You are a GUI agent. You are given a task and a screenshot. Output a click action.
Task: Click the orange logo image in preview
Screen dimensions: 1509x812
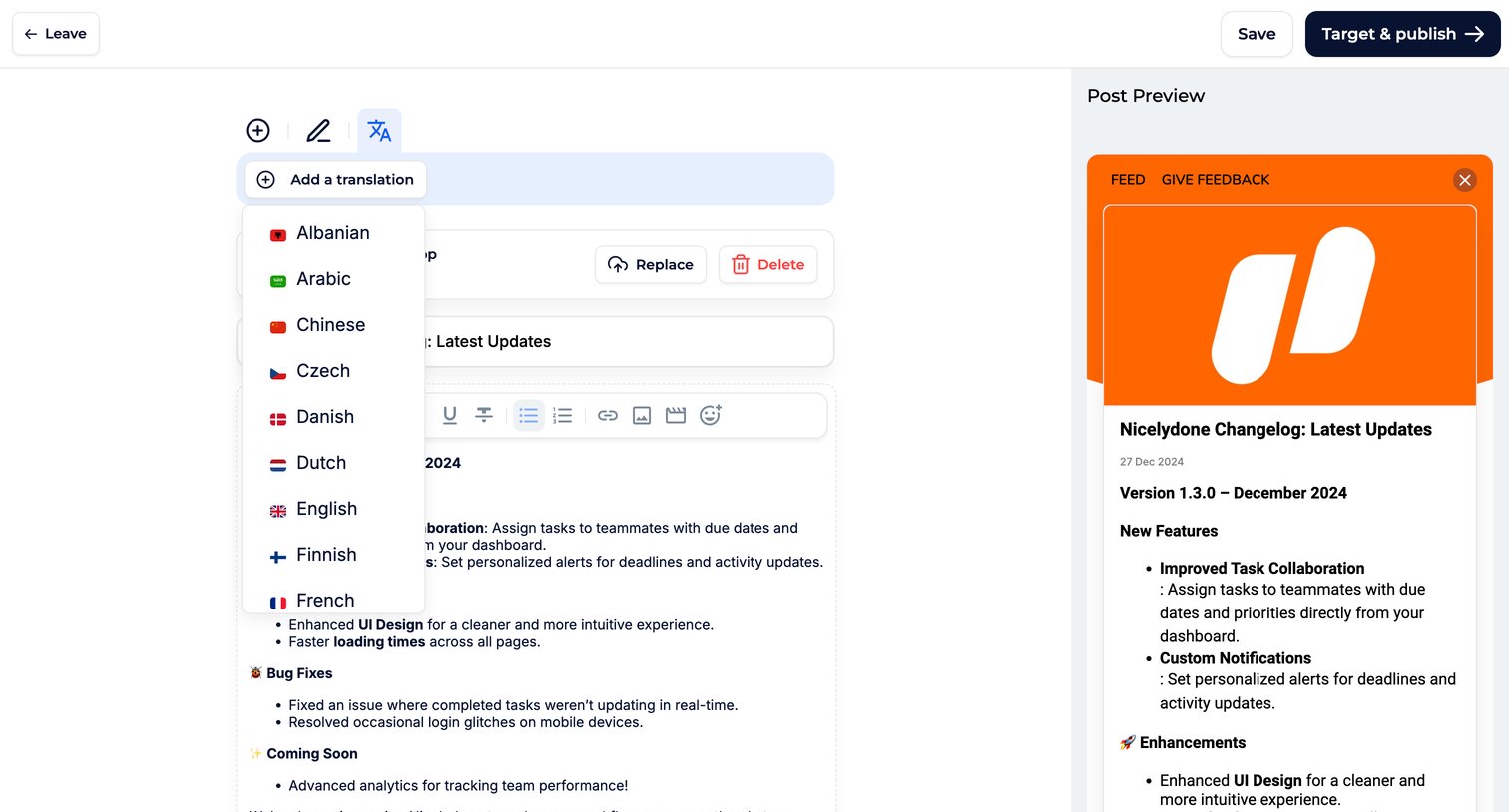(1289, 305)
